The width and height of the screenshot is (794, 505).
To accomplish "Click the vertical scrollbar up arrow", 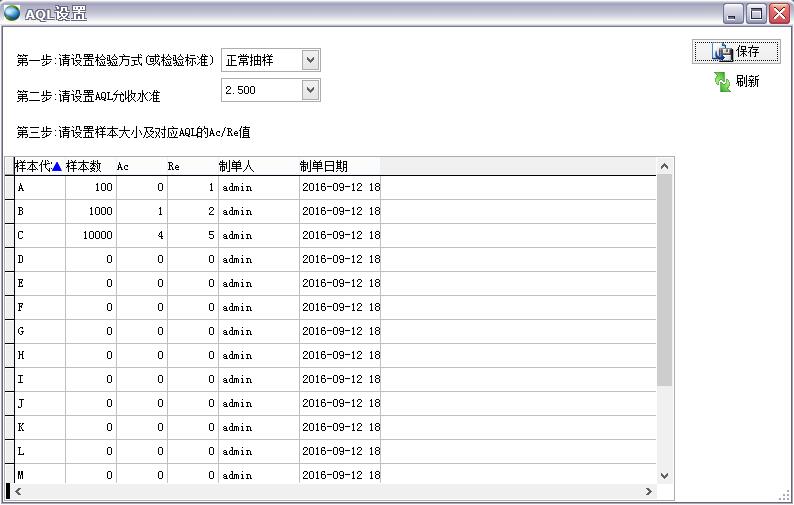I will tap(664, 166).
